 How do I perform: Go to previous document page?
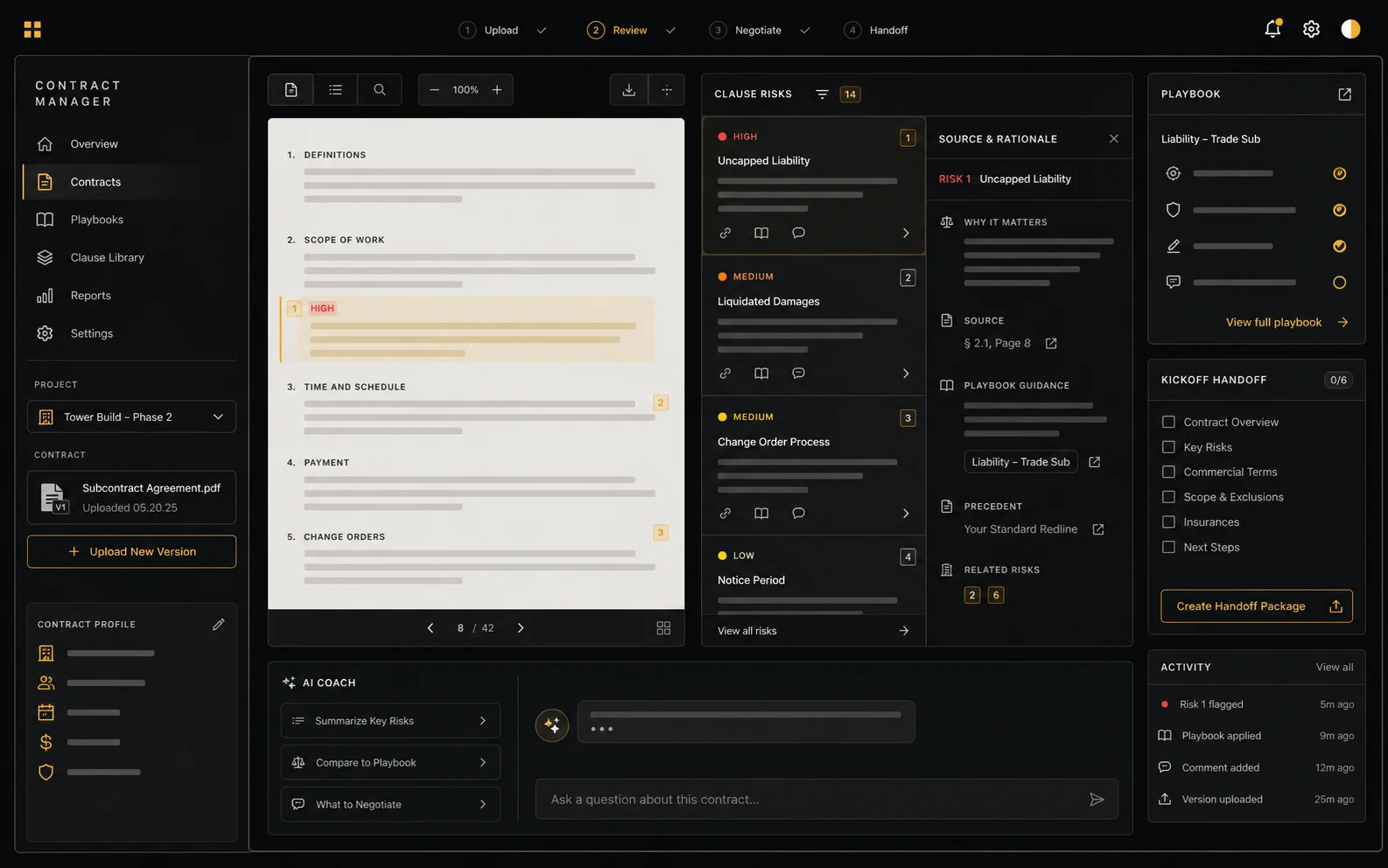coord(431,628)
